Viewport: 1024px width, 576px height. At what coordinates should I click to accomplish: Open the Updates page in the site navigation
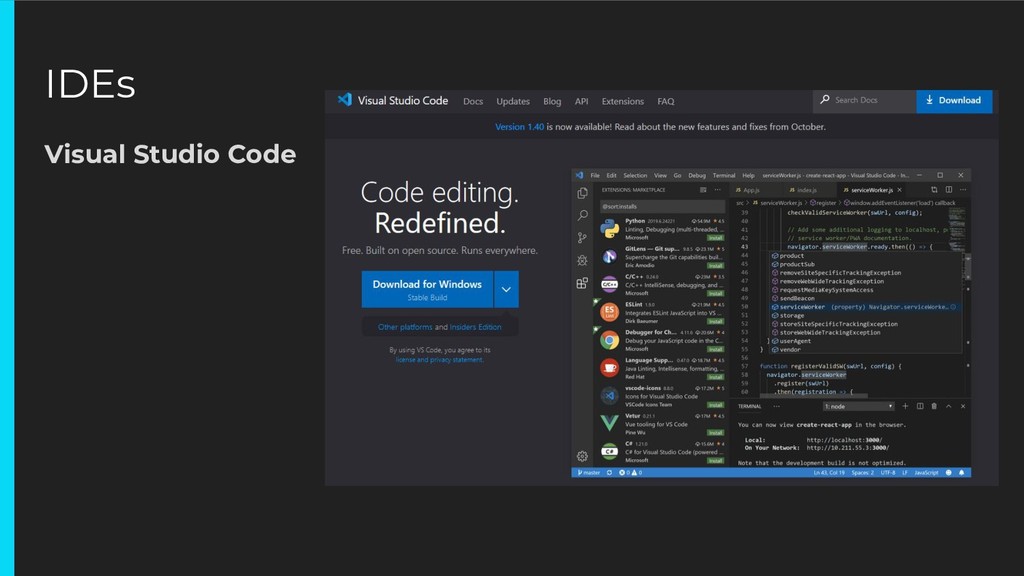[x=513, y=101]
